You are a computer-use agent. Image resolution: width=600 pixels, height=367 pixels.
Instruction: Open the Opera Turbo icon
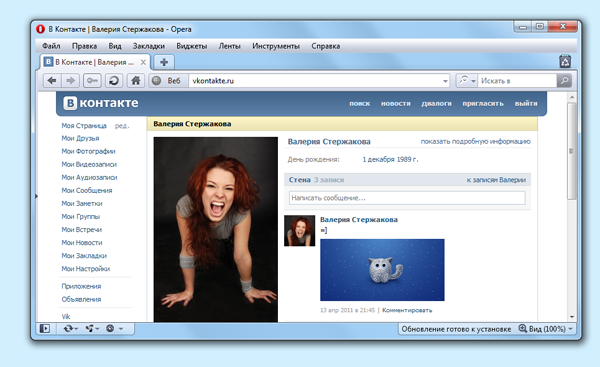(110, 328)
